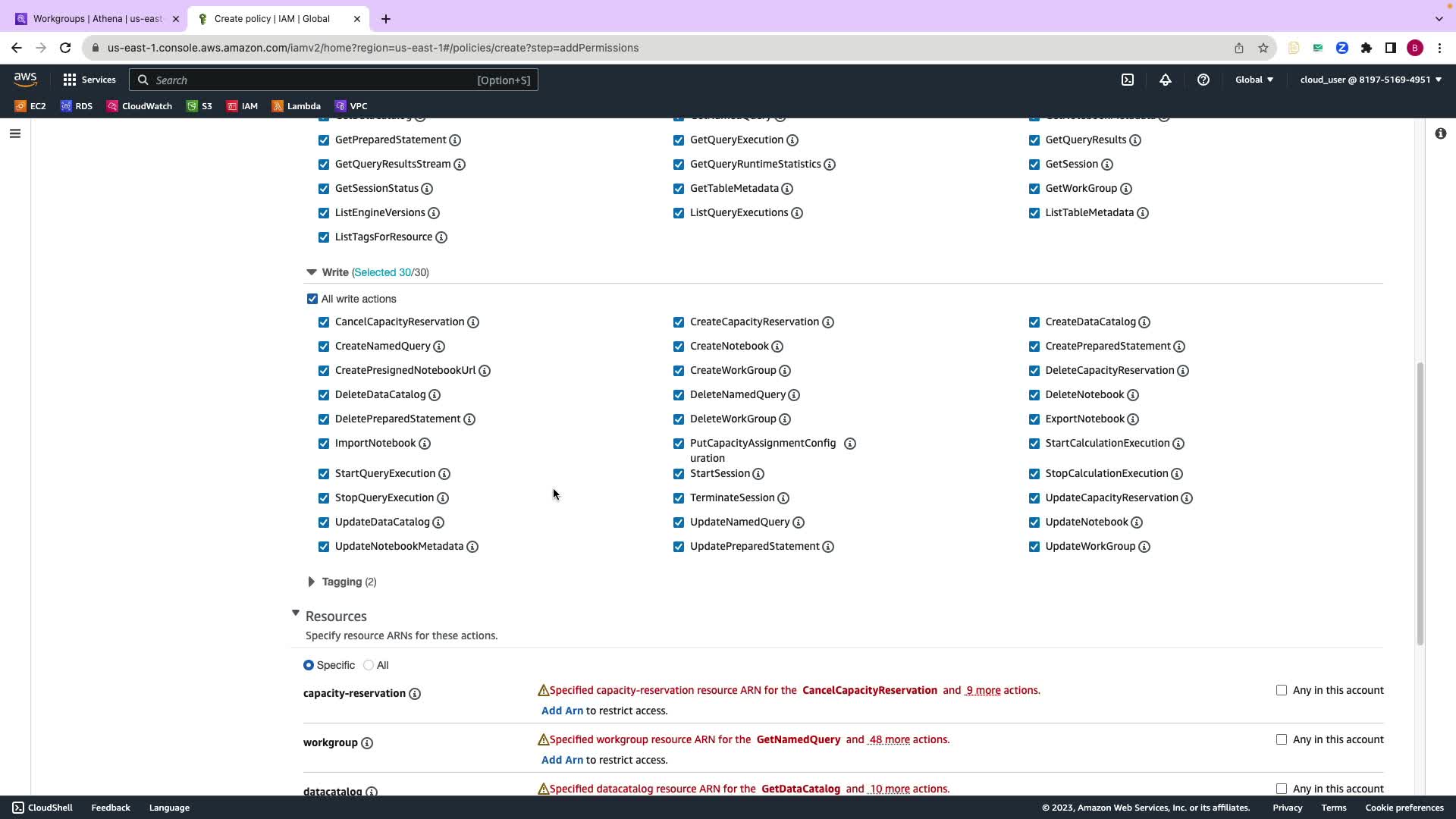Open the Services grid menu
The width and height of the screenshot is (1456, 819).
pos(89,80)
